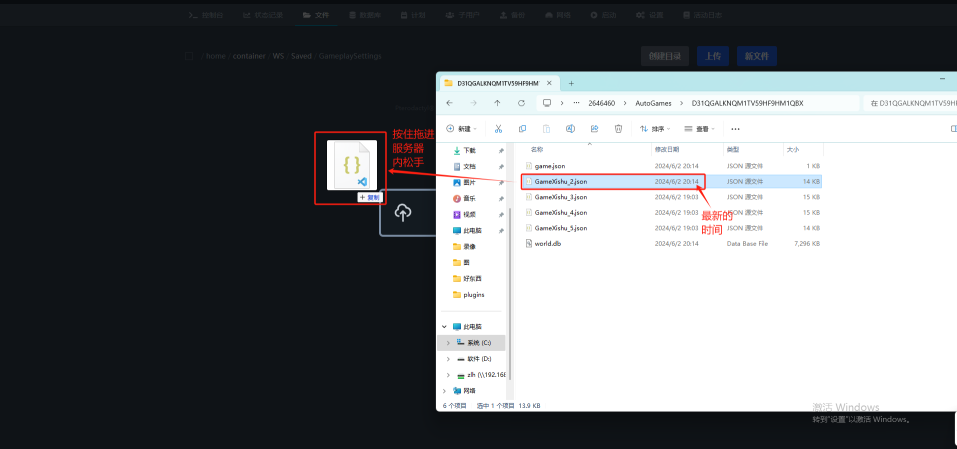This screenshot has height=449, width=957.
Task: Click the PC icon in address bar
Action: [547, 103]
